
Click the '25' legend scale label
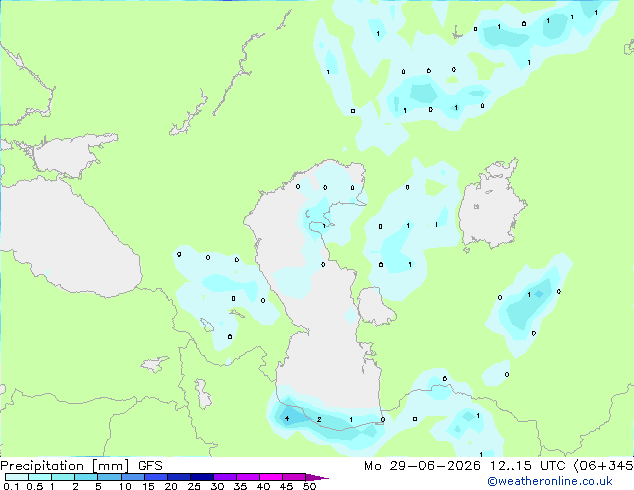pyautogui.click(x=194, y=486)
